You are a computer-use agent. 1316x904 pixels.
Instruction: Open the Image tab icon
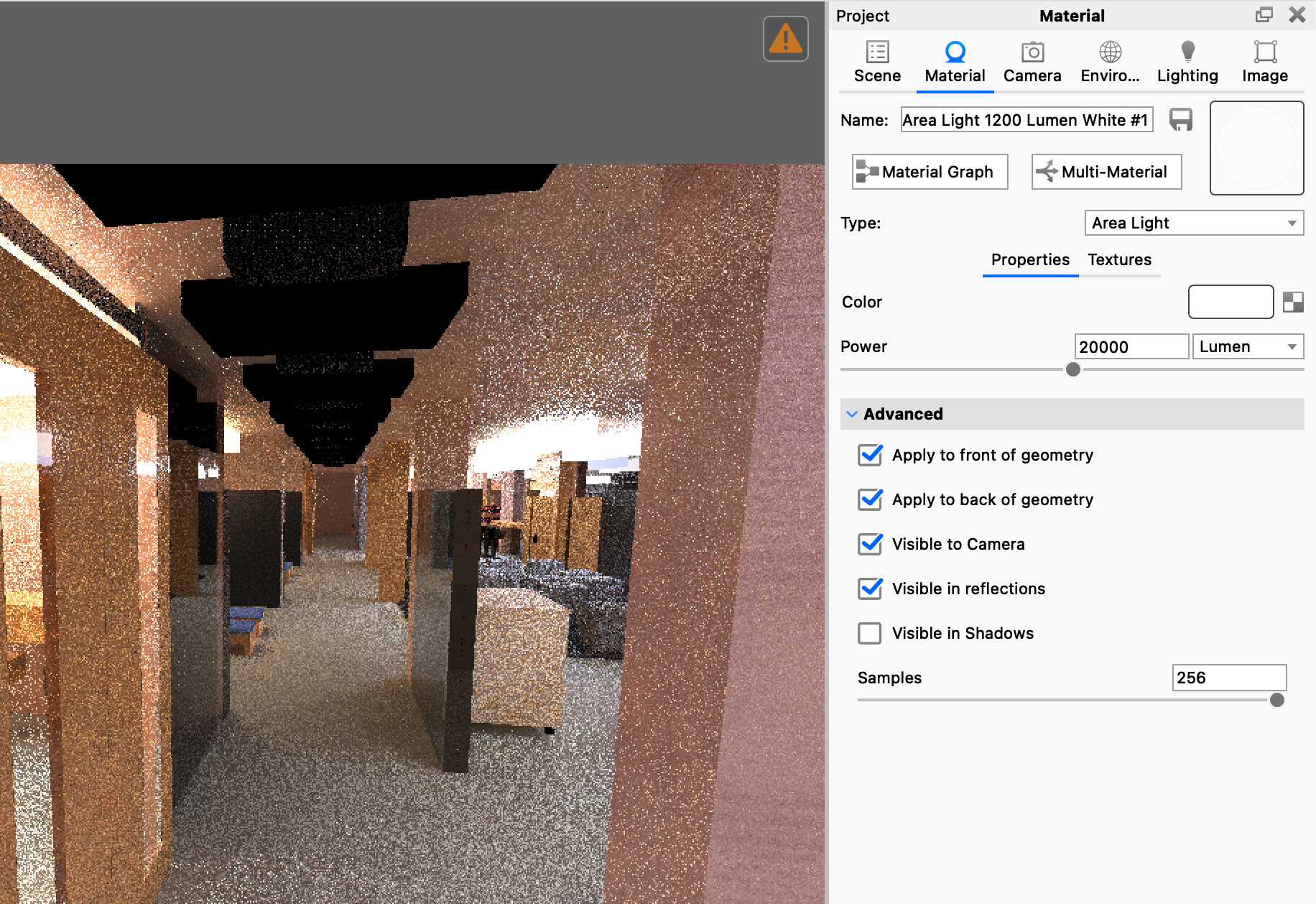(1265, 52)
